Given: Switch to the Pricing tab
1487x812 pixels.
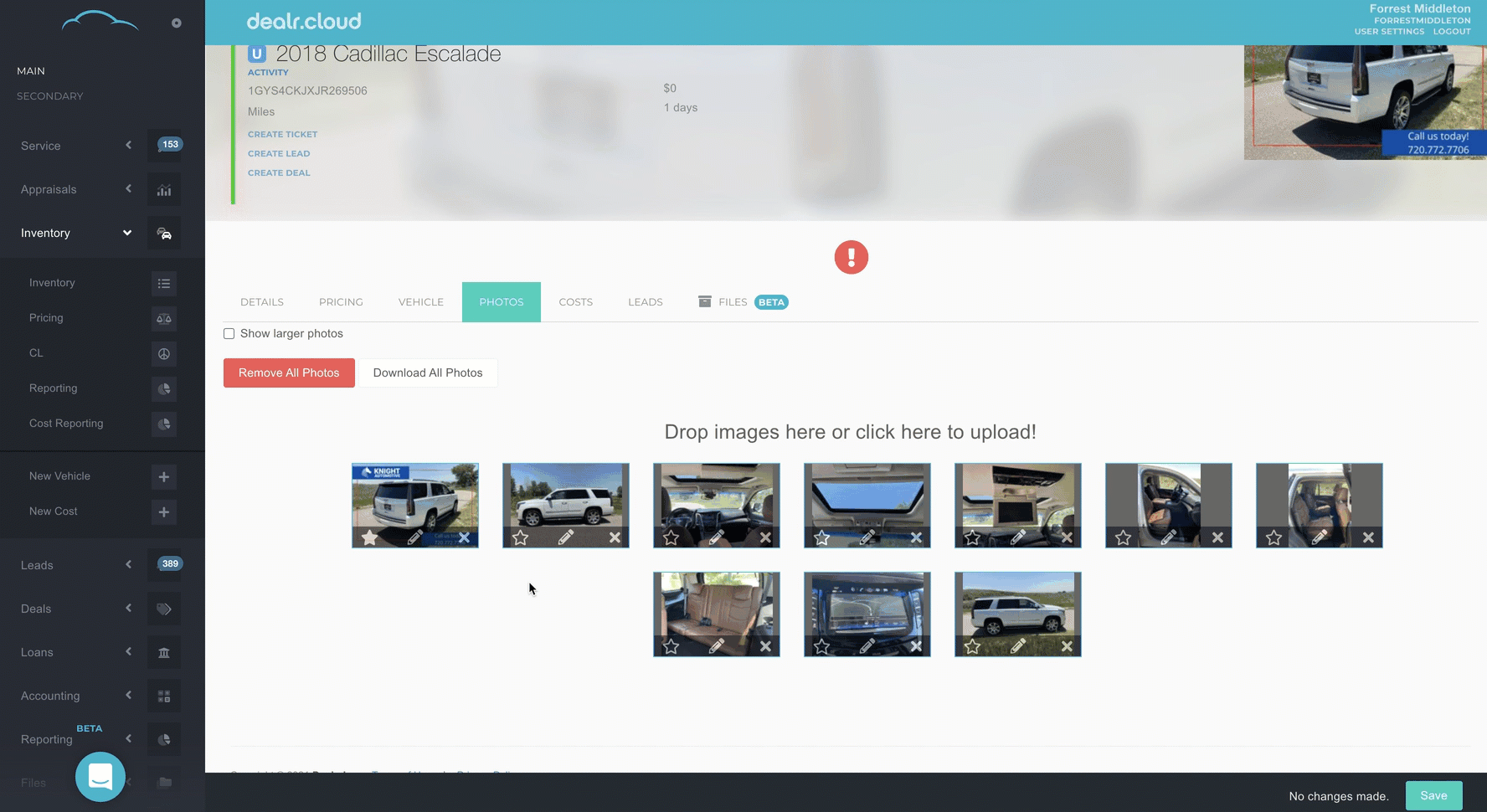Looking at the screenshot, I should pyautogui.click(x=341, y=302).
